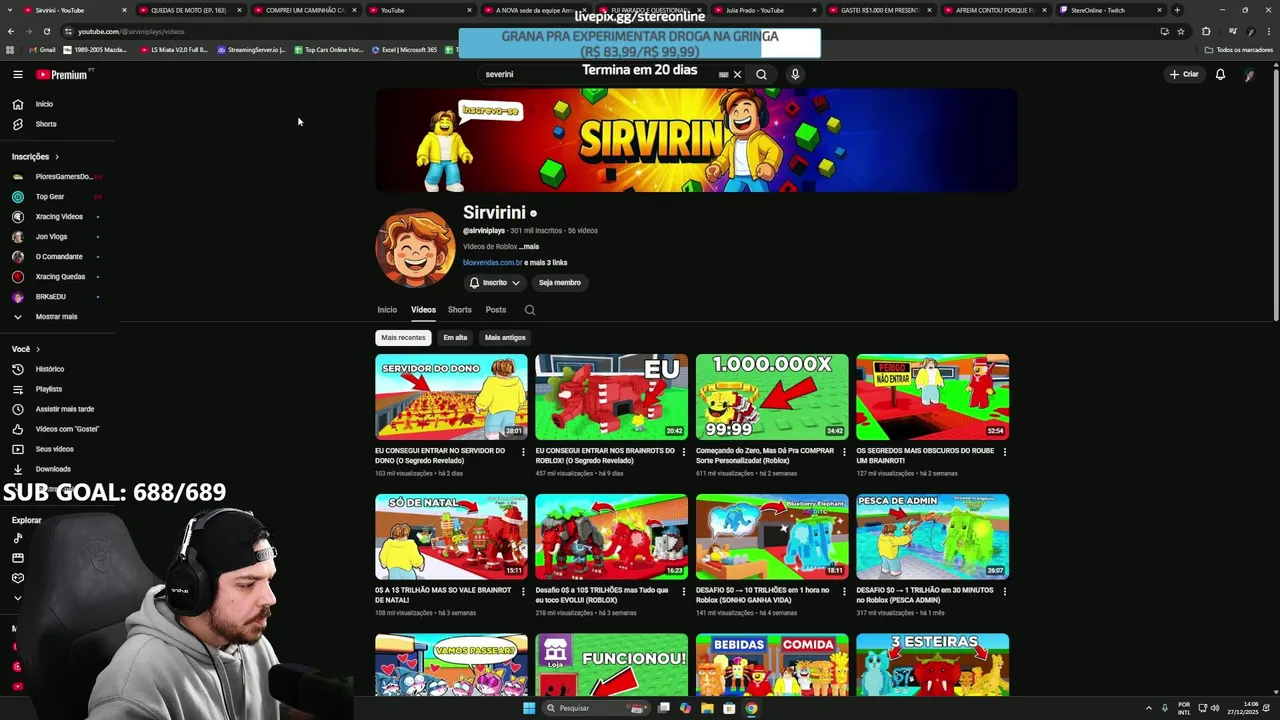
Task: Open options for EU CONSEGUI ENTRAR NO SERVIDOR video
Action: coord(523,452)
